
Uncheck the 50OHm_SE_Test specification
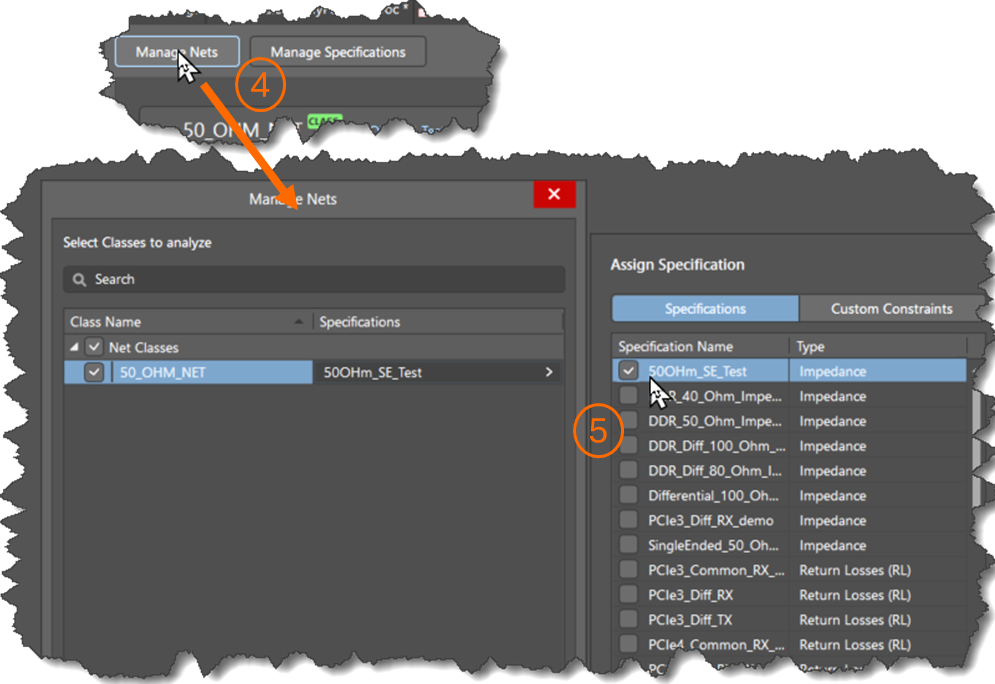[x=628, y=371]
